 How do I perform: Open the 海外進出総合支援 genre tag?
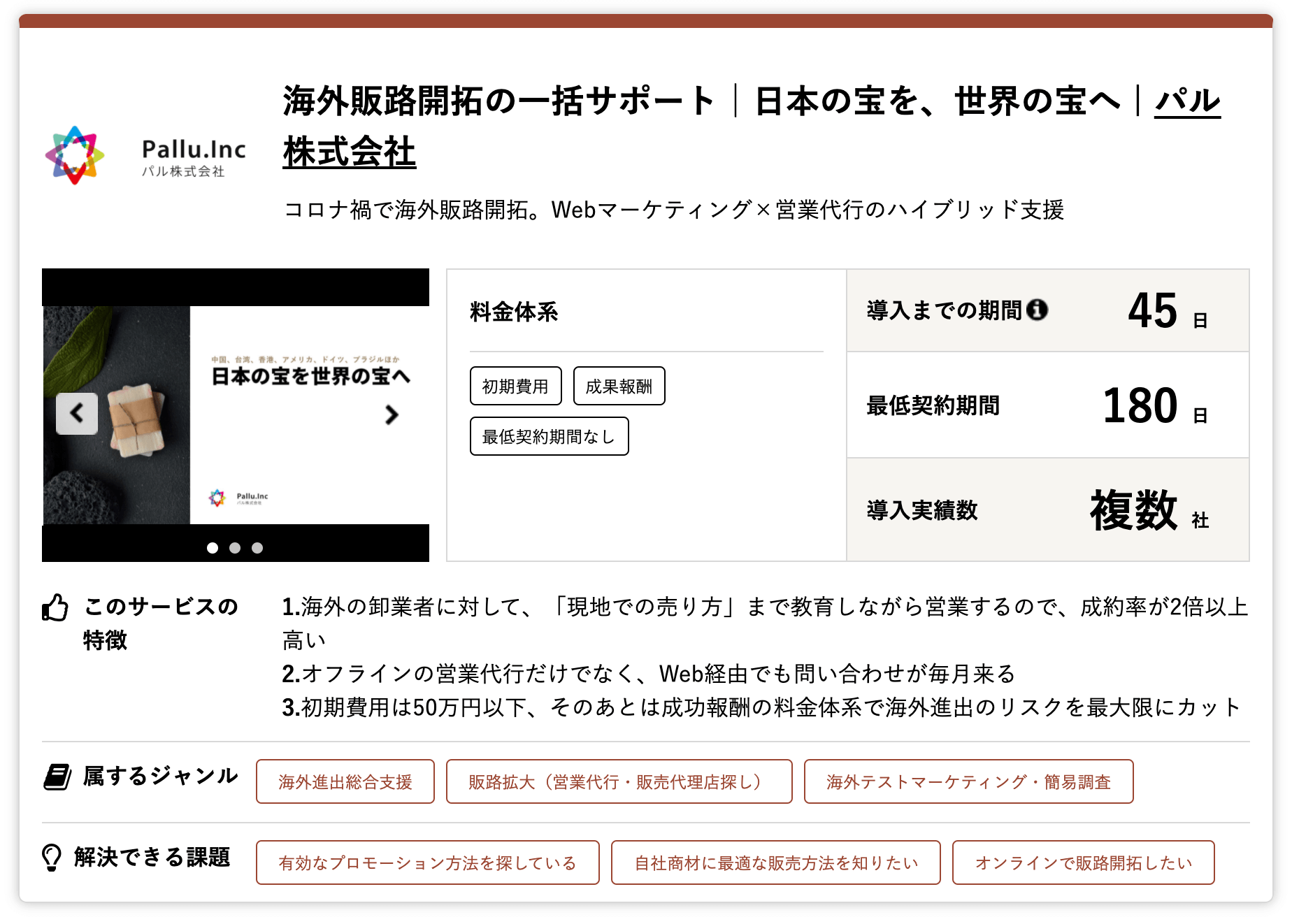345,781
